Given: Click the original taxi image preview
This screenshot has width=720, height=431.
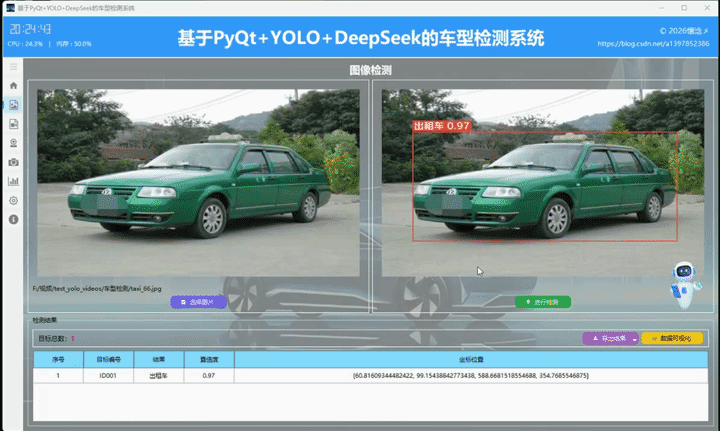Looking at the screenshot, I should point(198,183).
